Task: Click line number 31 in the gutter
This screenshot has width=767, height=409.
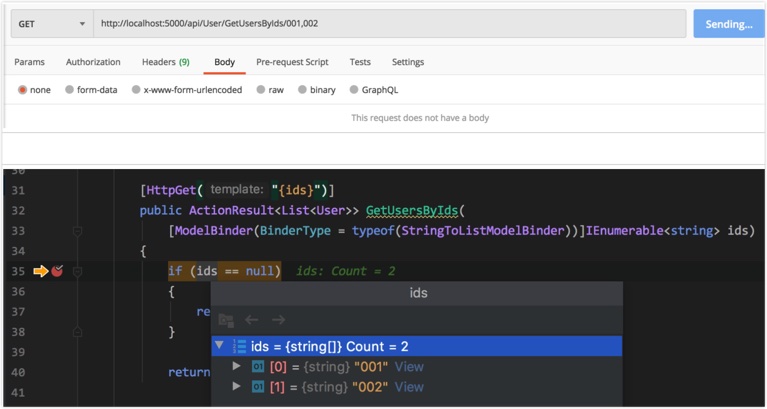Action: click(x=18, y=190)
